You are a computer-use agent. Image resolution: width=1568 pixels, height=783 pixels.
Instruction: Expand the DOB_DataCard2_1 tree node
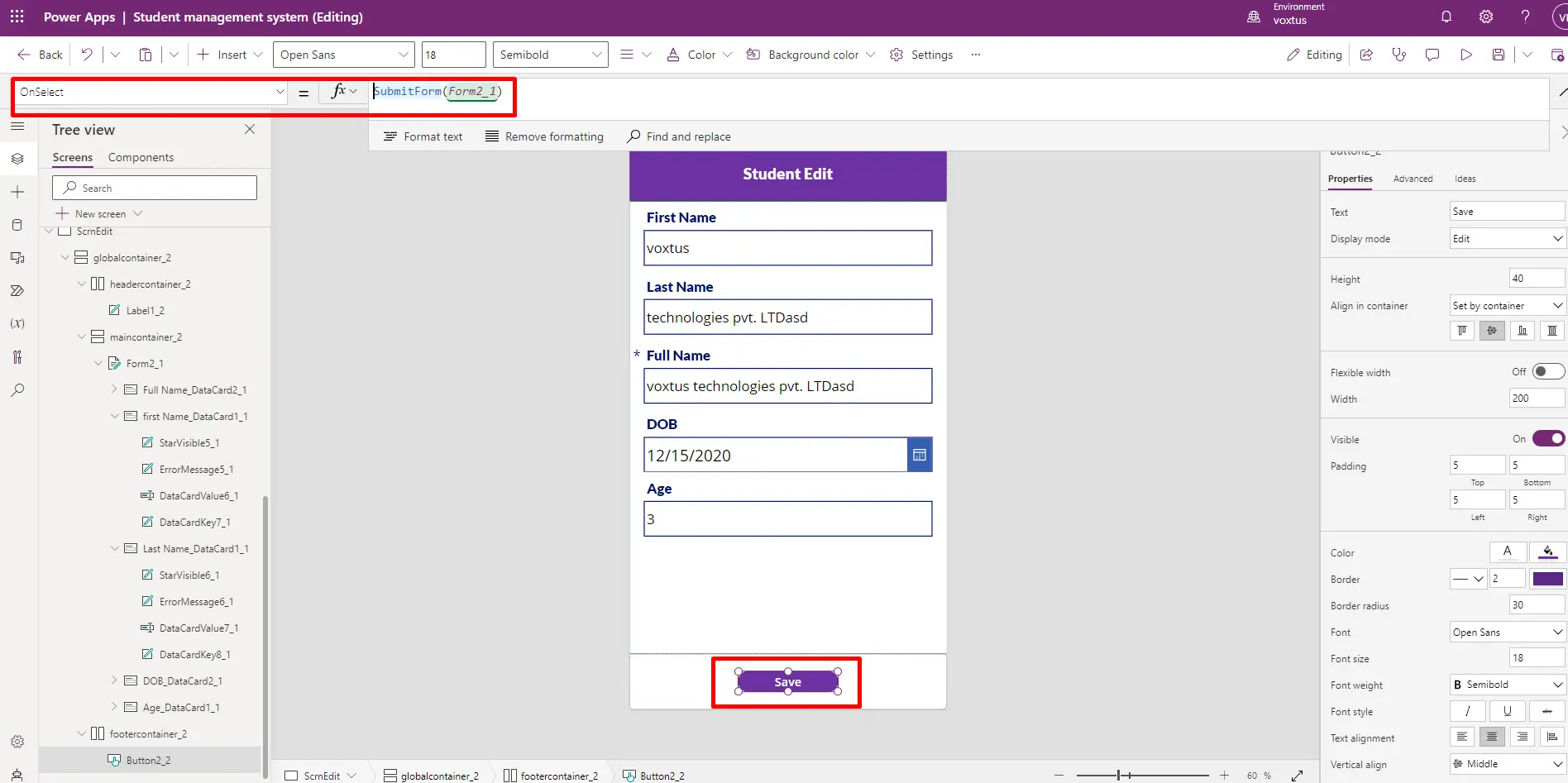pos(115,680)
